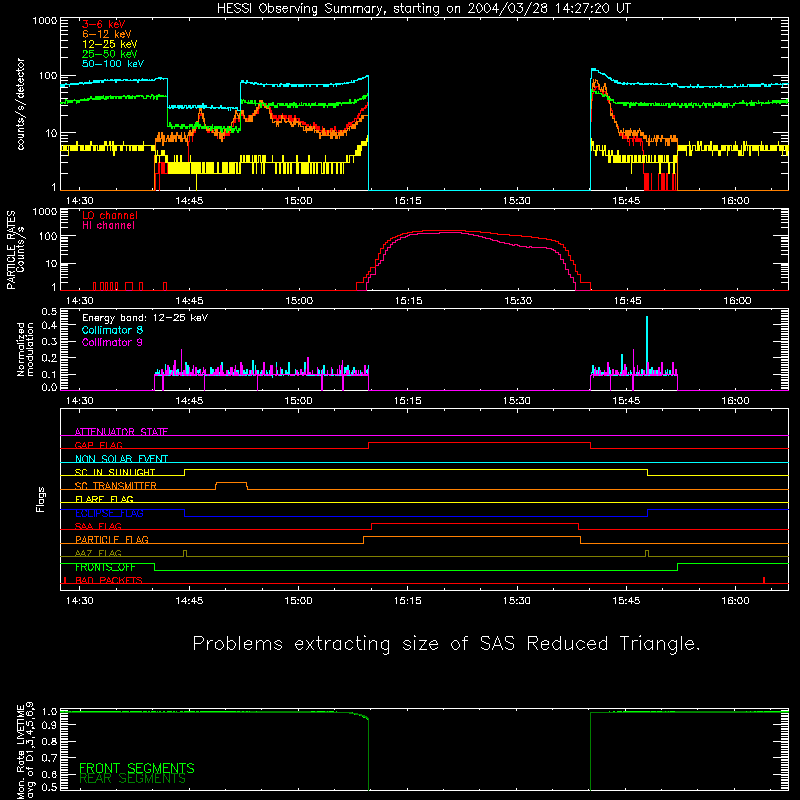Click the SAS Reduced Triangle problem message
The height and width of the screenshot is (800, 800).
click(446, 643)
